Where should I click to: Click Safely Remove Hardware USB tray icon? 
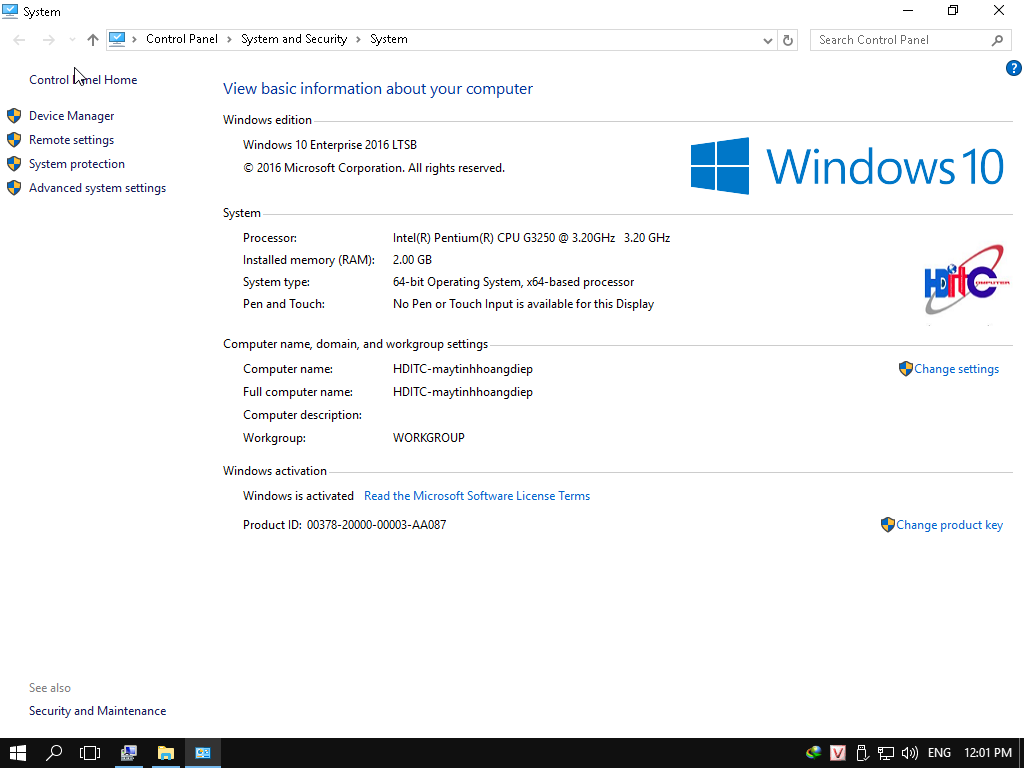coord(861,753)
